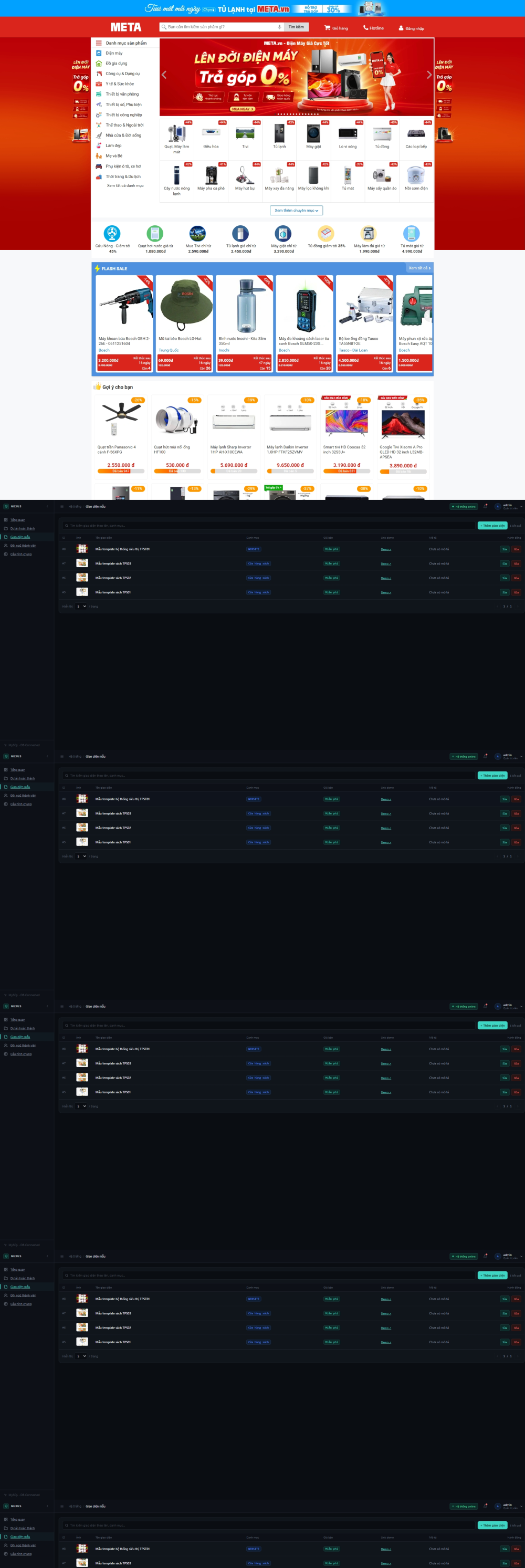Viewport: 525px width, 1568px height.
Task: Go to the previous banner slide arrow
Action: pyautogui.click(x=164, y=75)
